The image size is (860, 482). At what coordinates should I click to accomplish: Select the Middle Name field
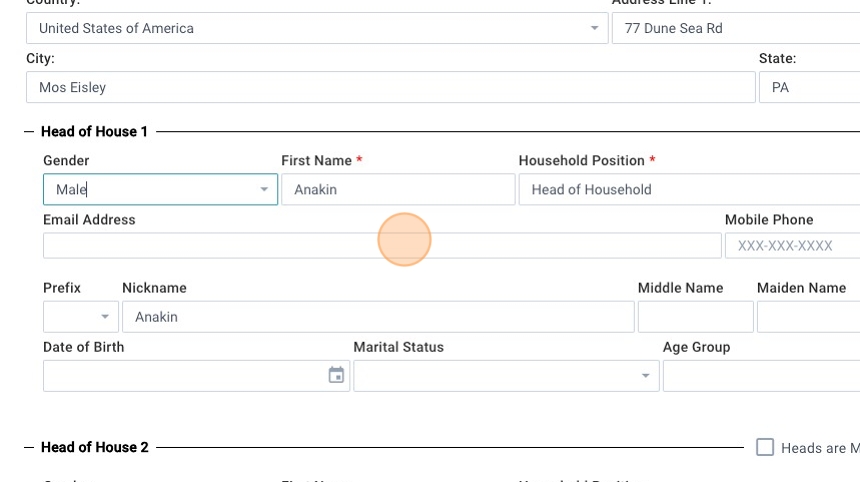pos(695,317)
